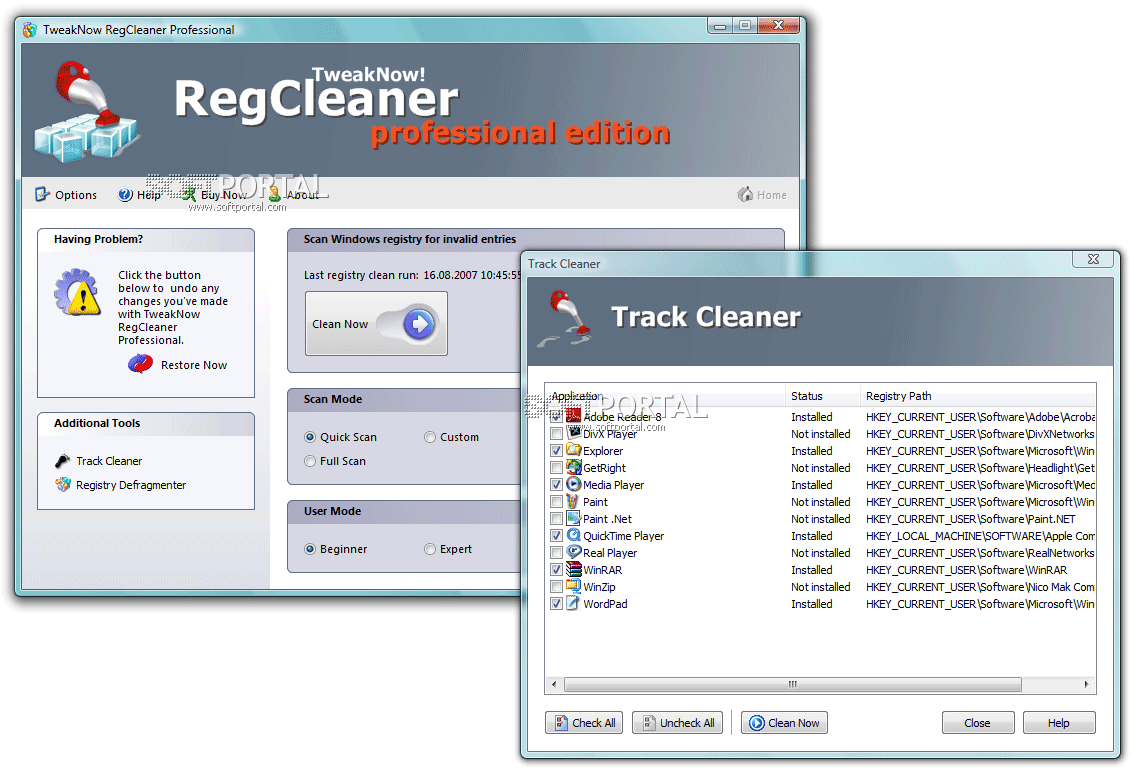Image resolution: width=1132 pixels, height=774 pixels.
Task: Click HKEY_LOCAL_MACHINE\SOFTWARE\Apple registry path
Action: [x=980, y=536]
